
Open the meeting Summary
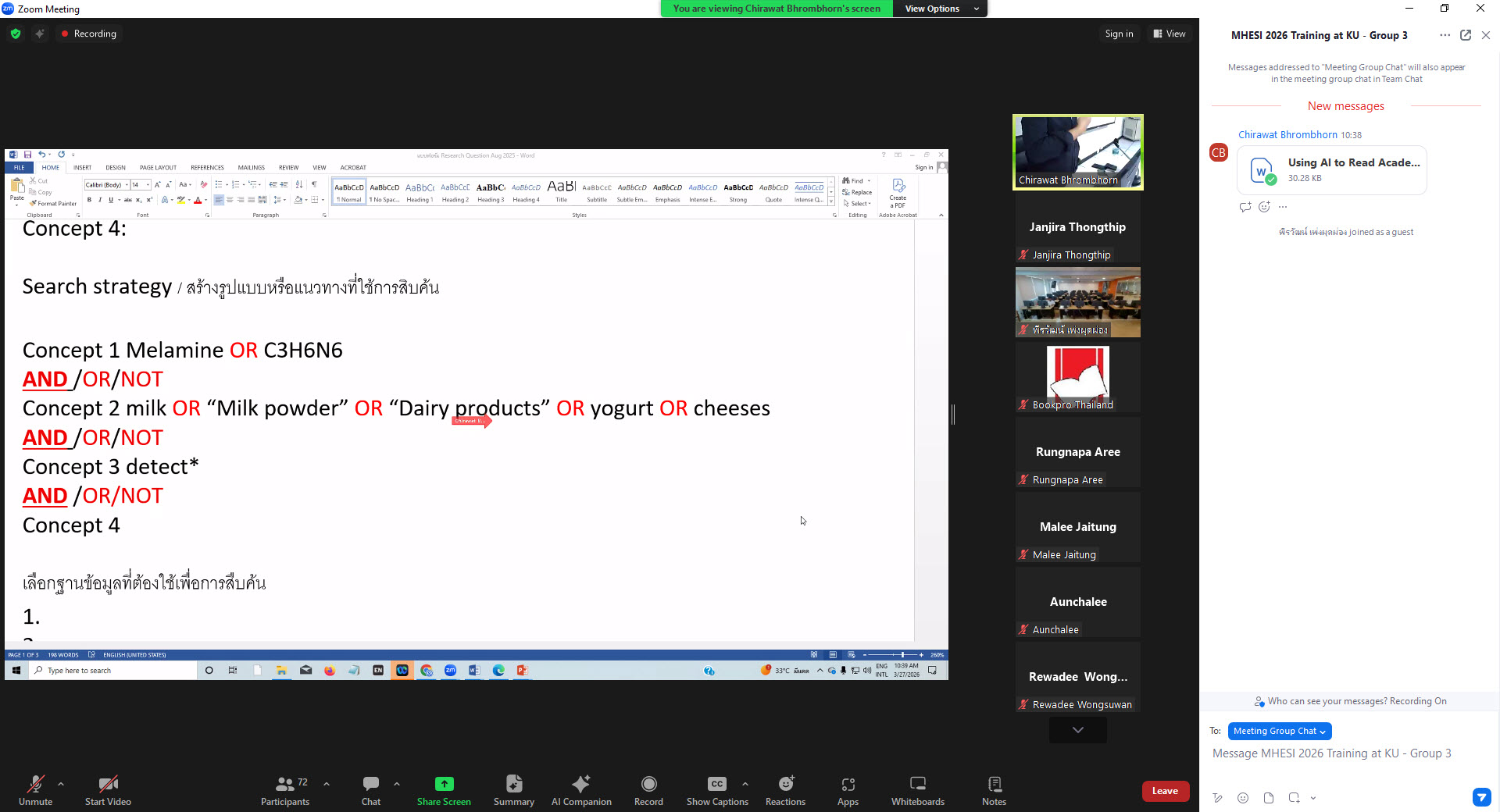[x=513, y=790]
